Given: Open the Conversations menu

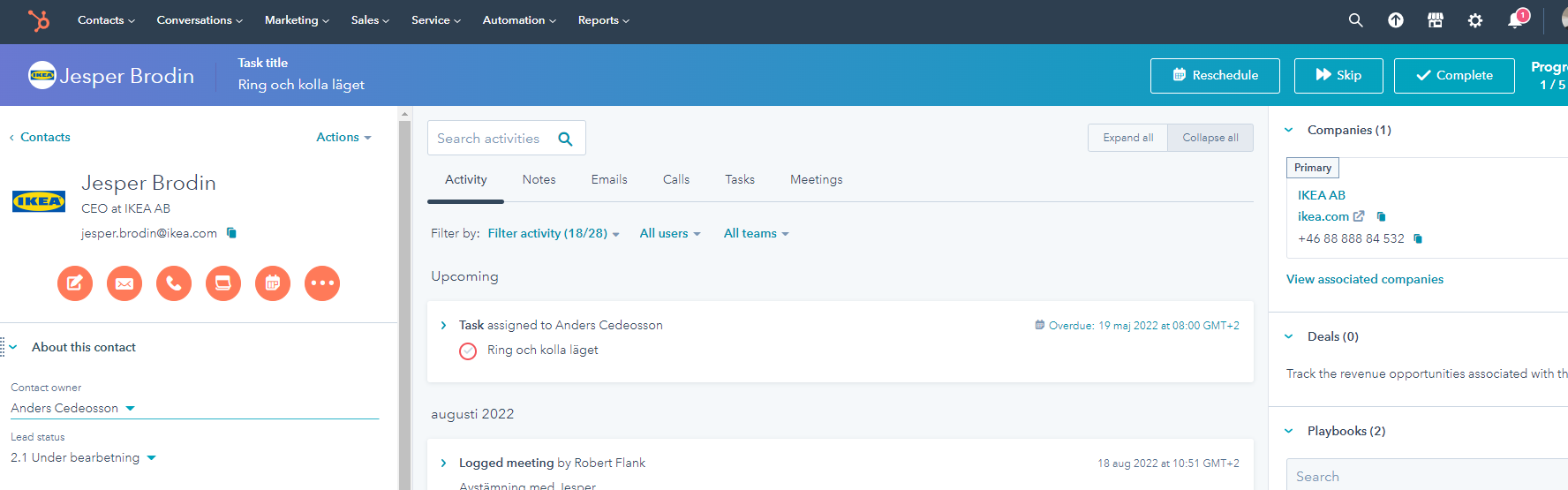Looking at the screenshot, I should pos(200,20).
